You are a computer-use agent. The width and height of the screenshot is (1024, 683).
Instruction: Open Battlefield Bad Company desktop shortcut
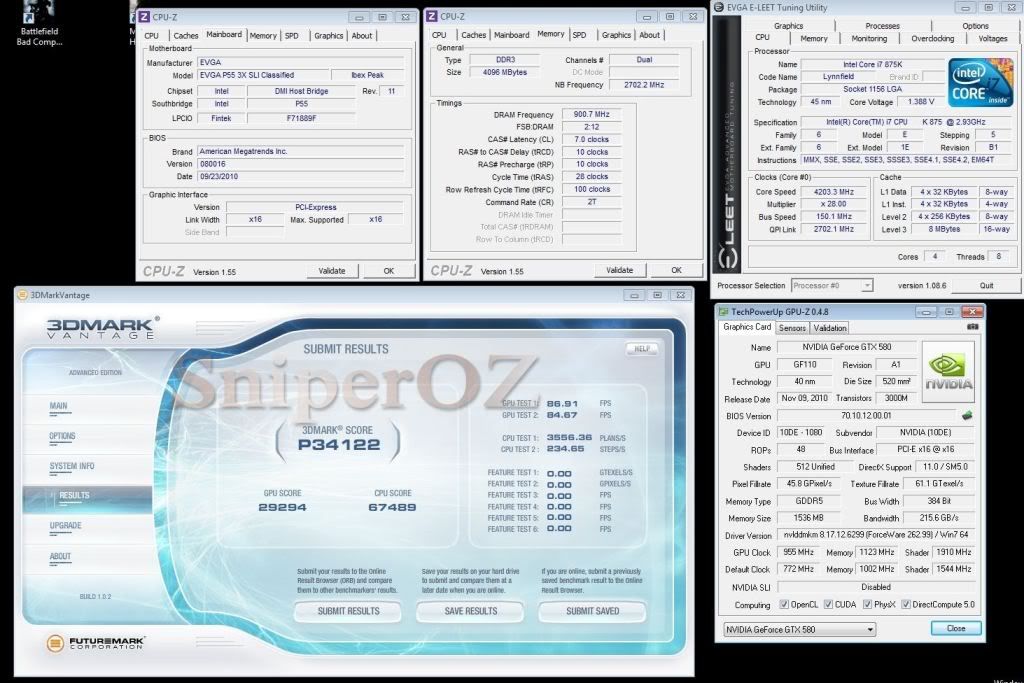coord(38,20)
